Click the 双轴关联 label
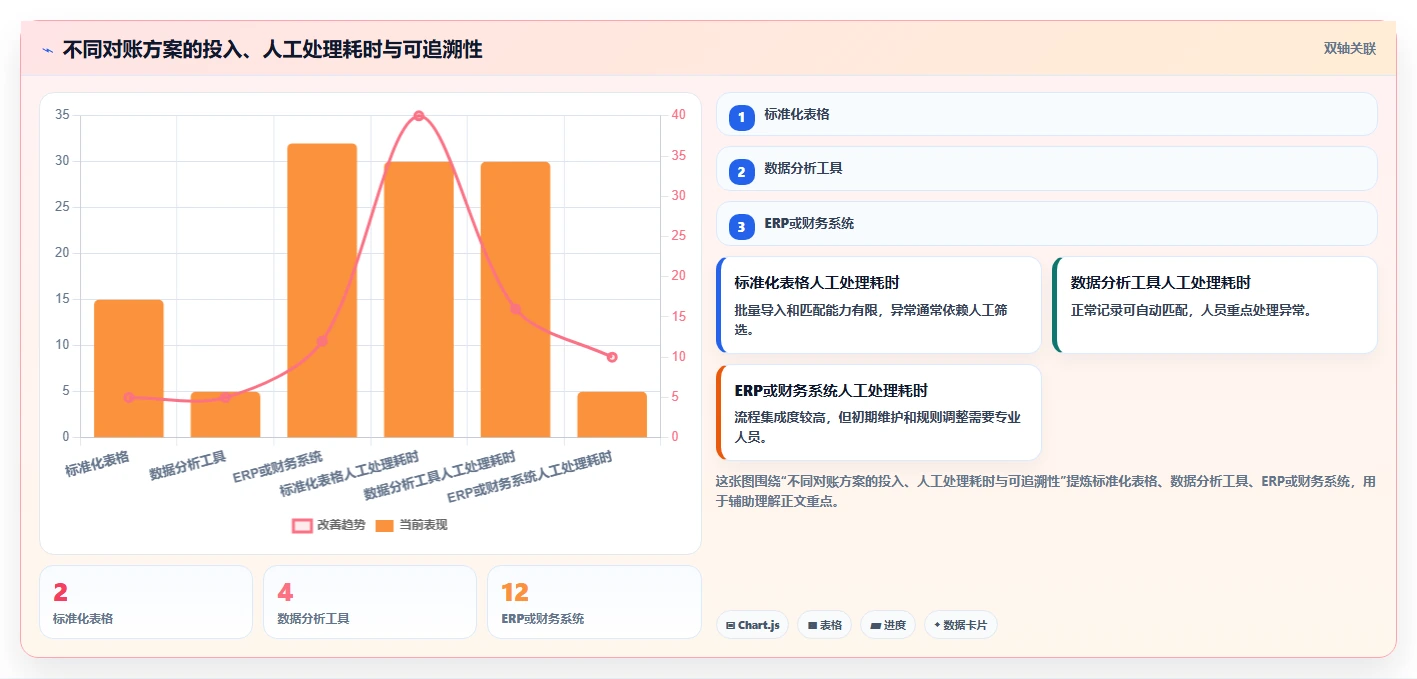1417x679 pixels. [1350, 49]
